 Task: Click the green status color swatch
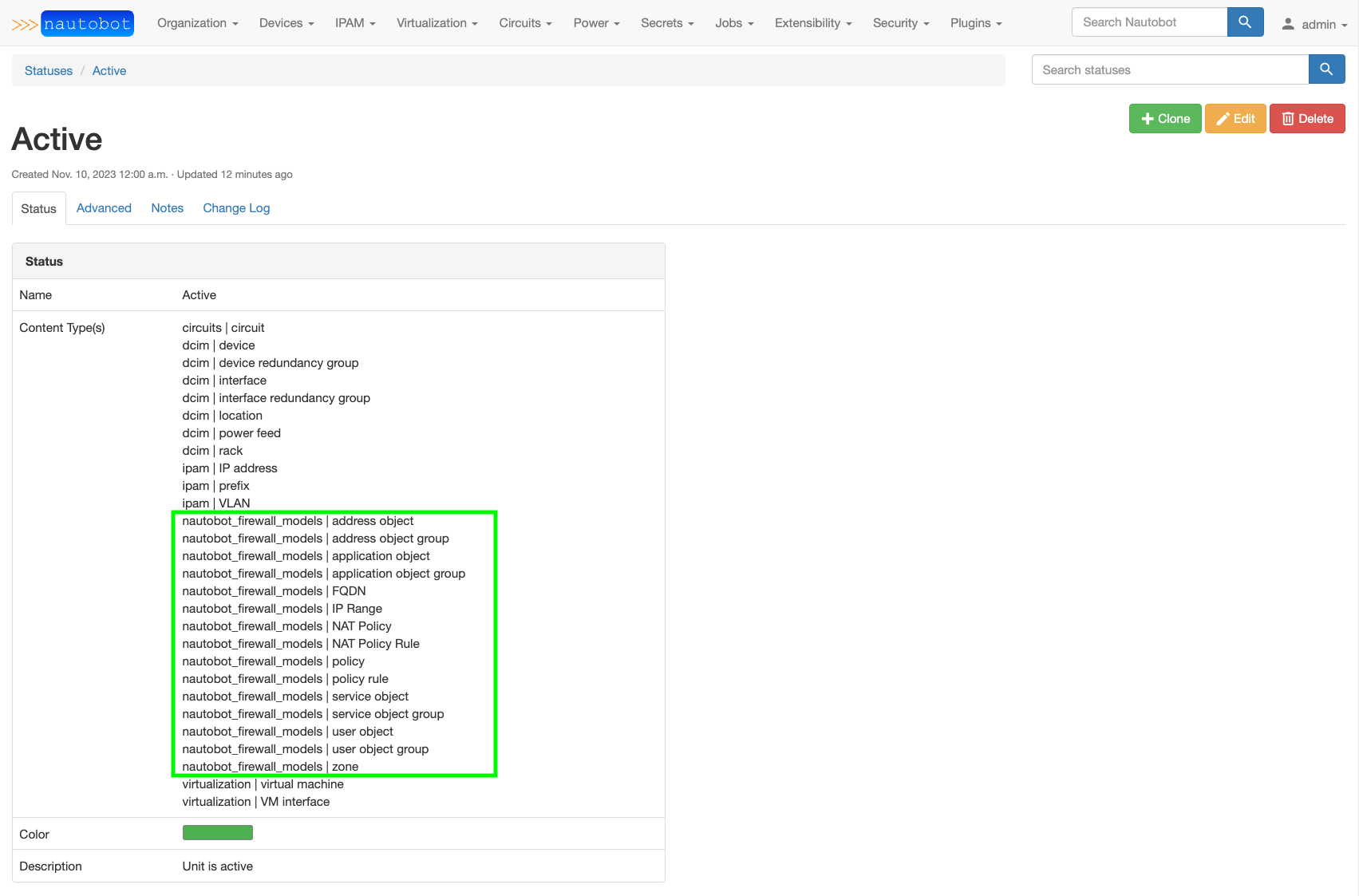218,833
